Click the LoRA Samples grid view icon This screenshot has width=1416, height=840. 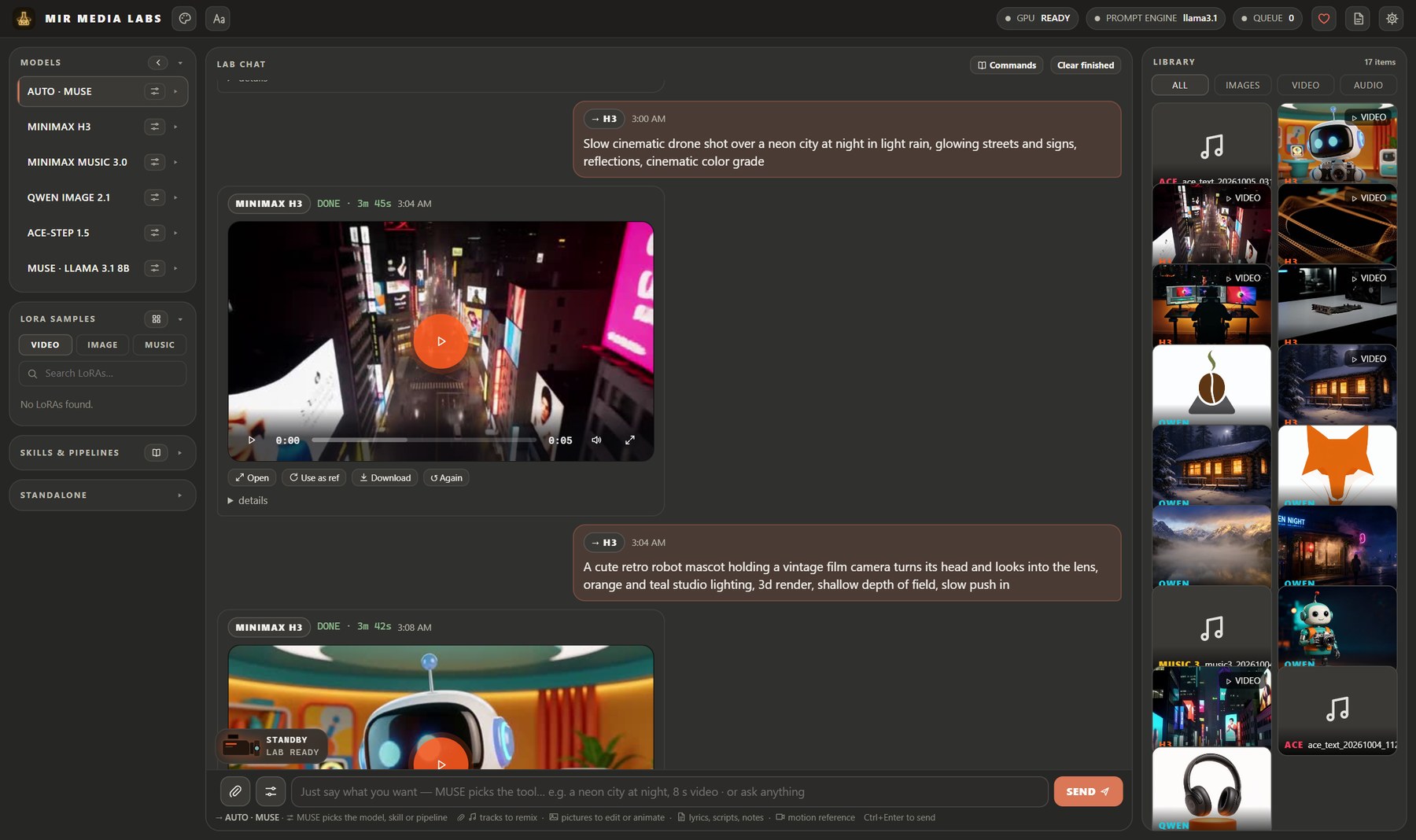click(156, 319)
